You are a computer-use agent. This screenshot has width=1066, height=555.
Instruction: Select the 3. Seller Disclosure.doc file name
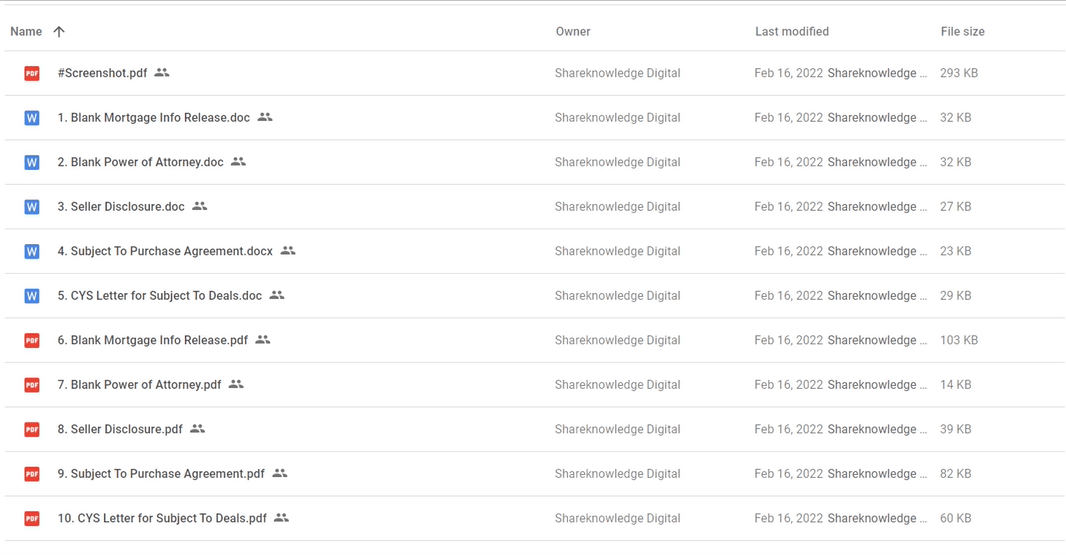[121, 206]
